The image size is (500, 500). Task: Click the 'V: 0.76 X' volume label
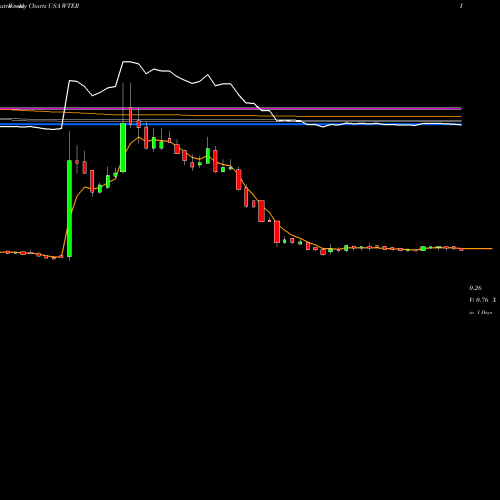tap(483, 300)
